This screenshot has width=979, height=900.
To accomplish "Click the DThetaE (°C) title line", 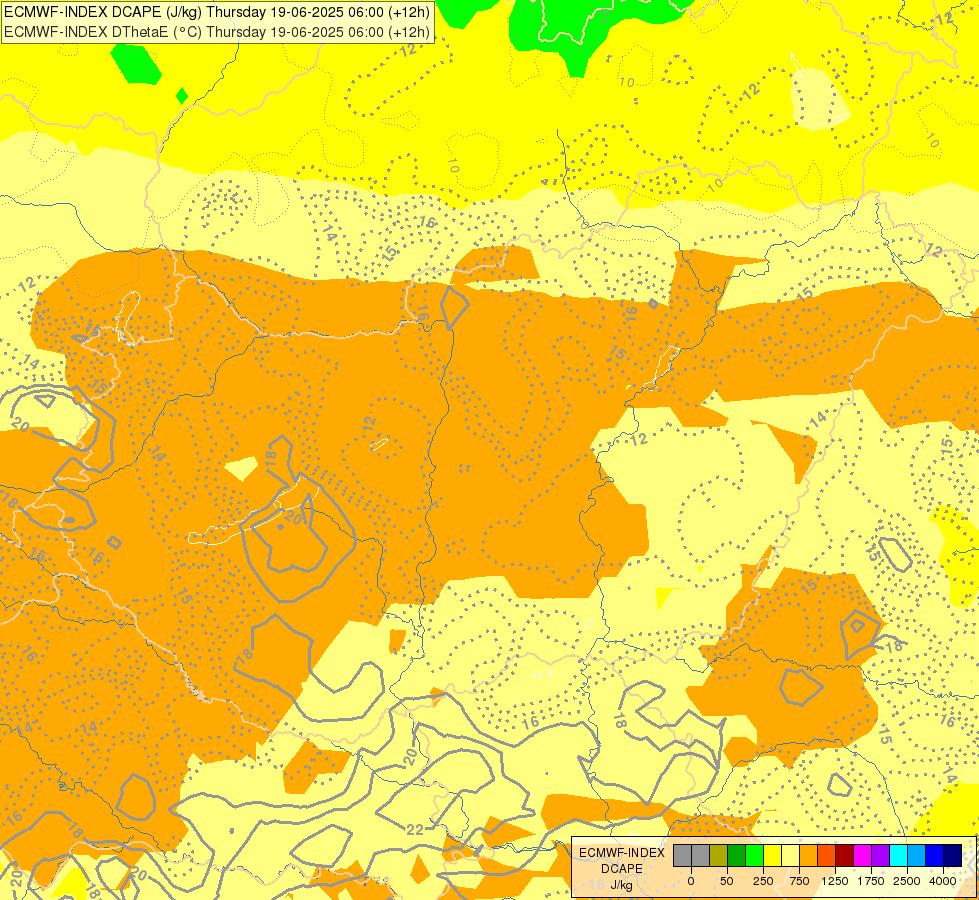I will click(x=217, y=32).
